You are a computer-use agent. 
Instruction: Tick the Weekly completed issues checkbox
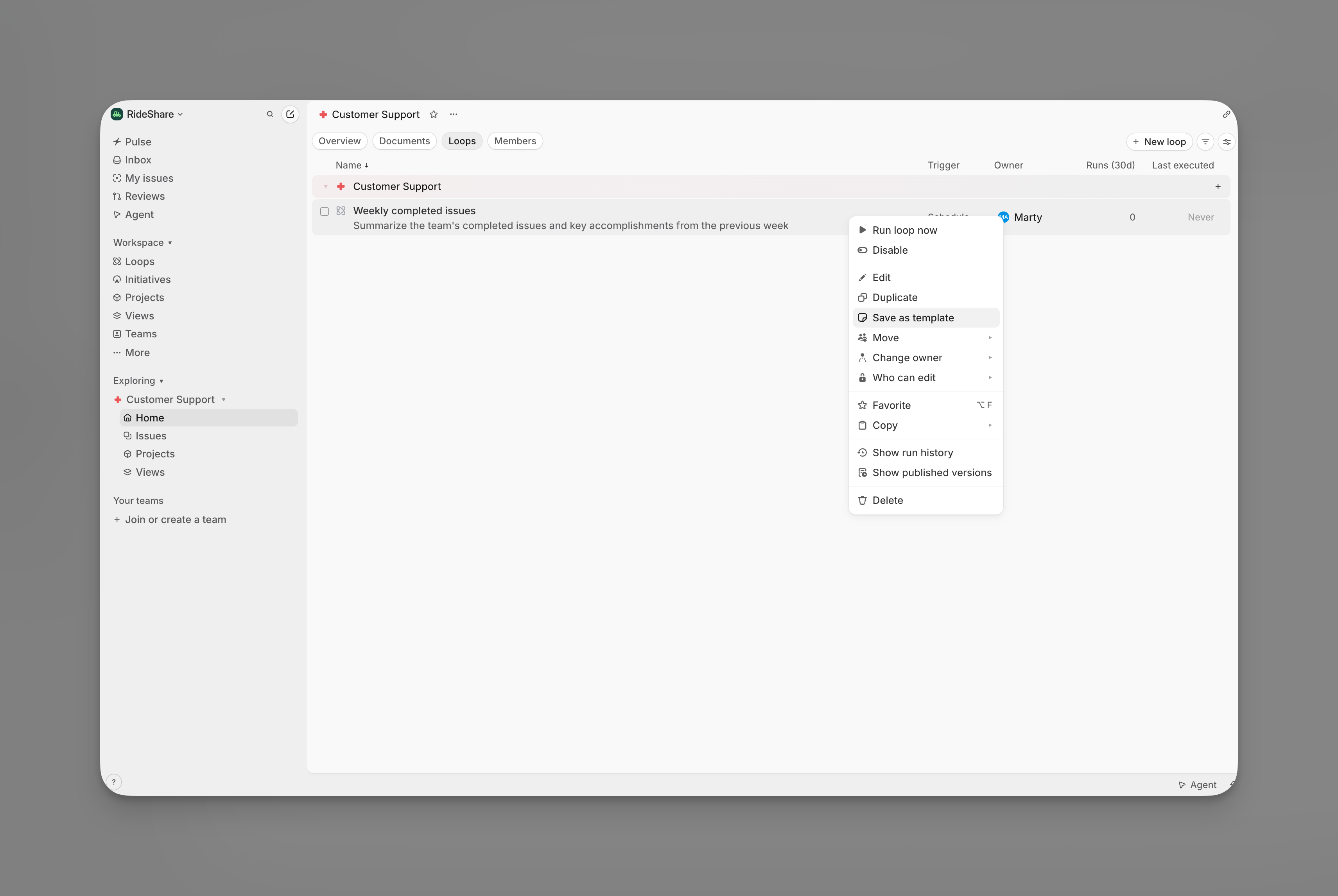pos(325,211)
